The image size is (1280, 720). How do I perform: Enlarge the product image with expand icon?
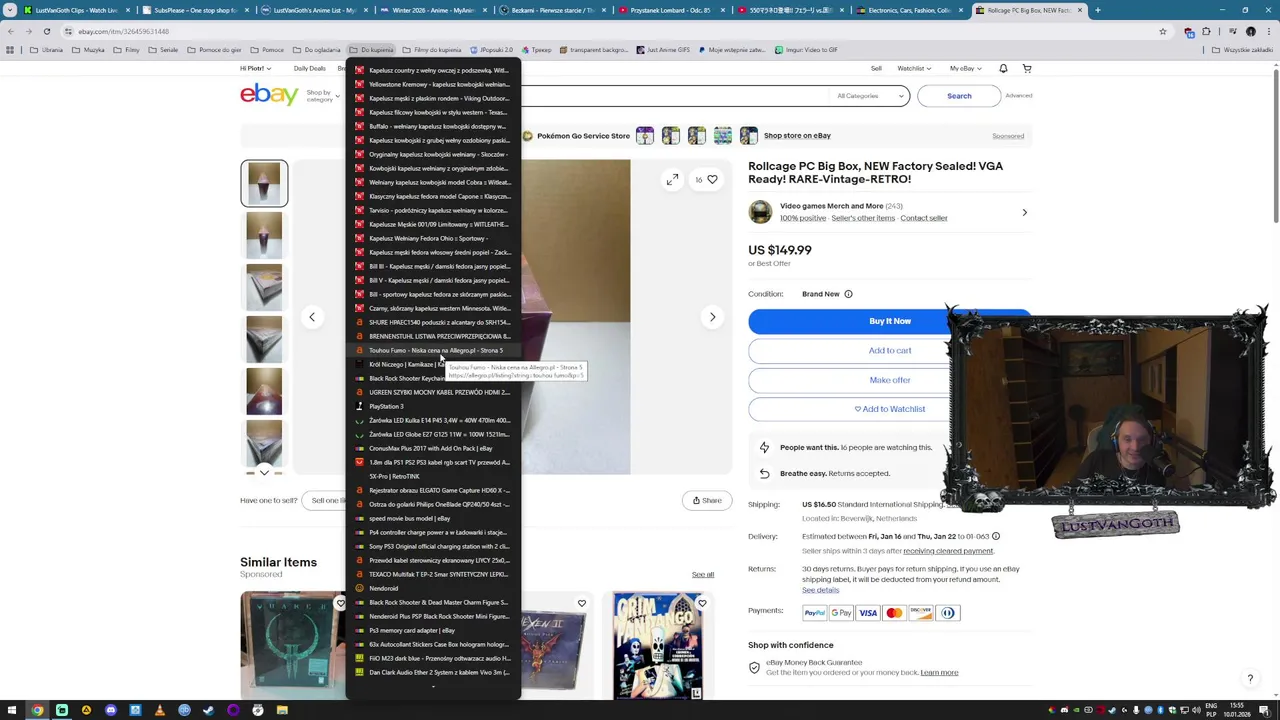tap(672, 180)
